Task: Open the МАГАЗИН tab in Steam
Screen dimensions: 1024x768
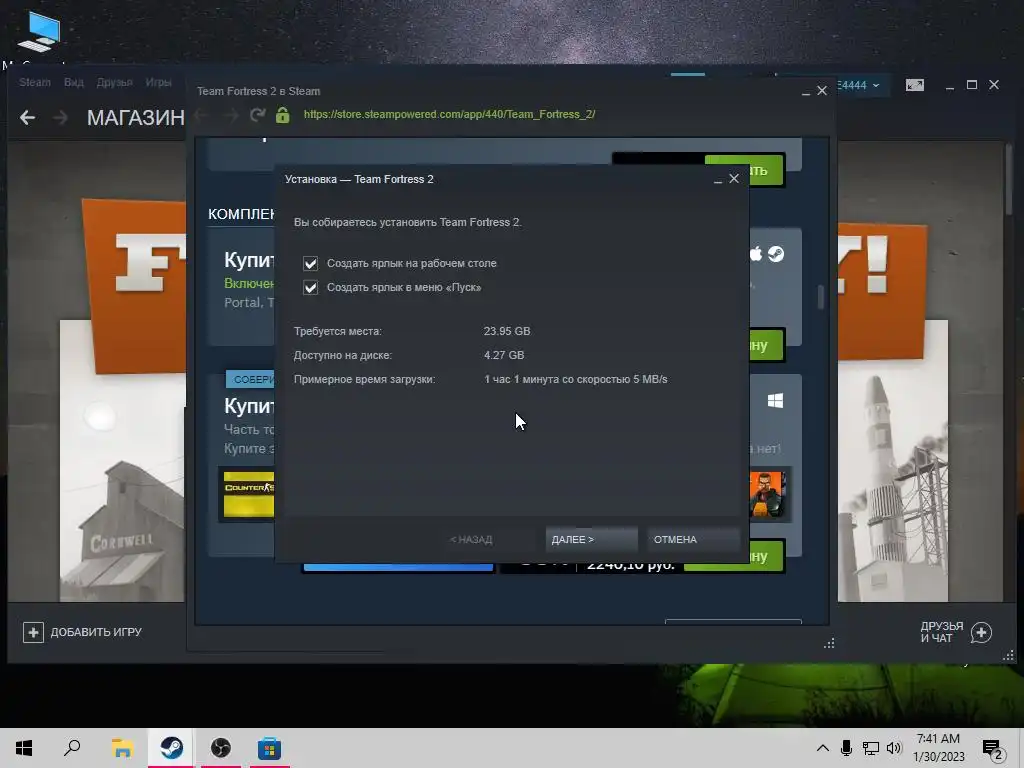Action: 135,118
